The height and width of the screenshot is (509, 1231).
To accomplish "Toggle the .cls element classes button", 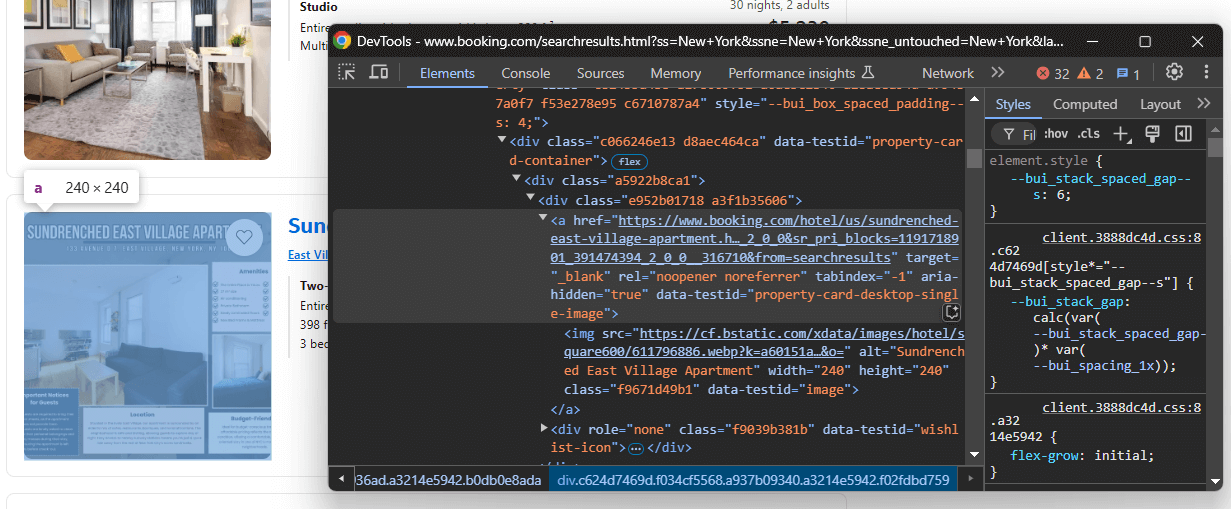I will [1088, 134].
